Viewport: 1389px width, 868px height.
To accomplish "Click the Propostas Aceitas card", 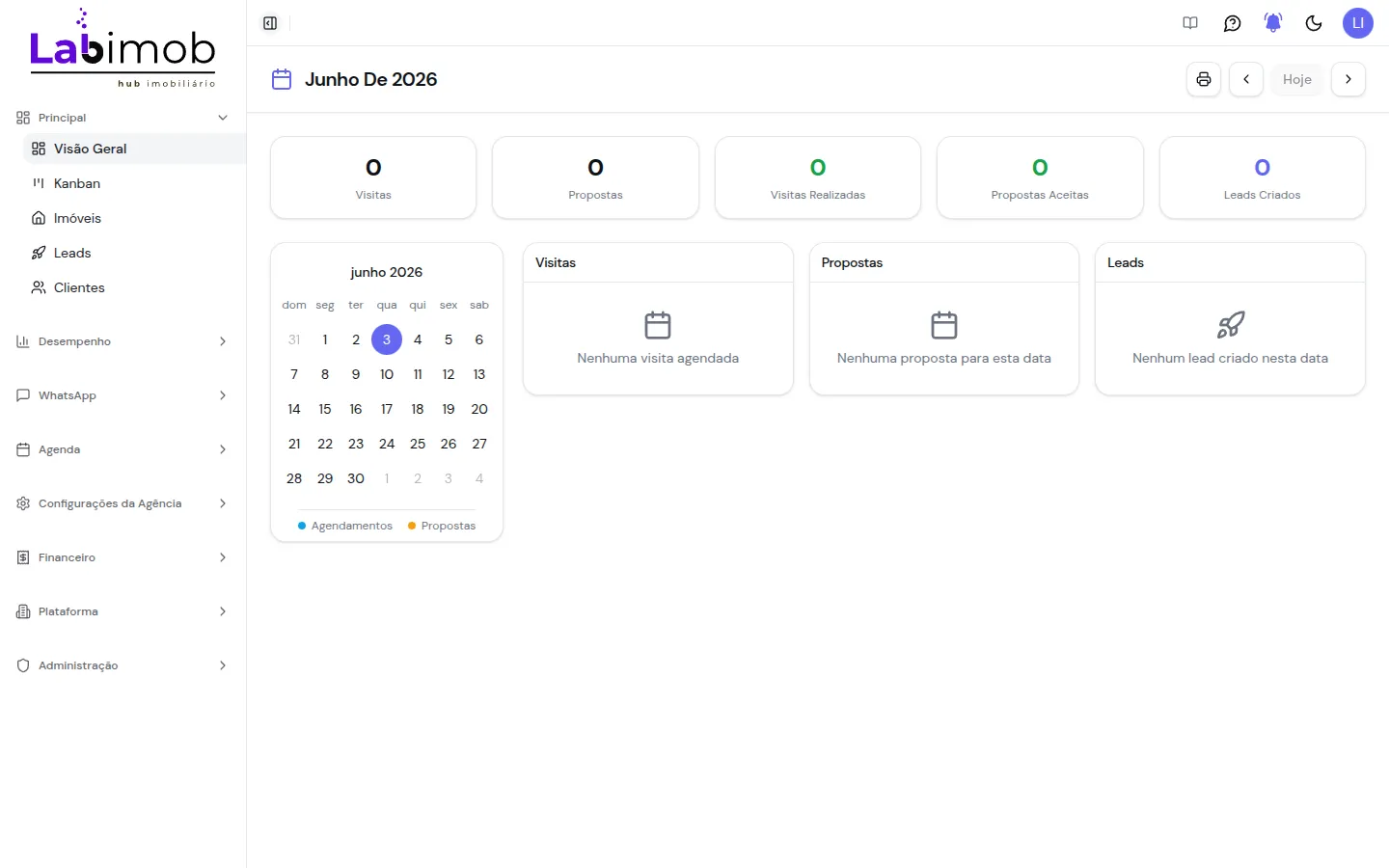I will (1040, 177).
